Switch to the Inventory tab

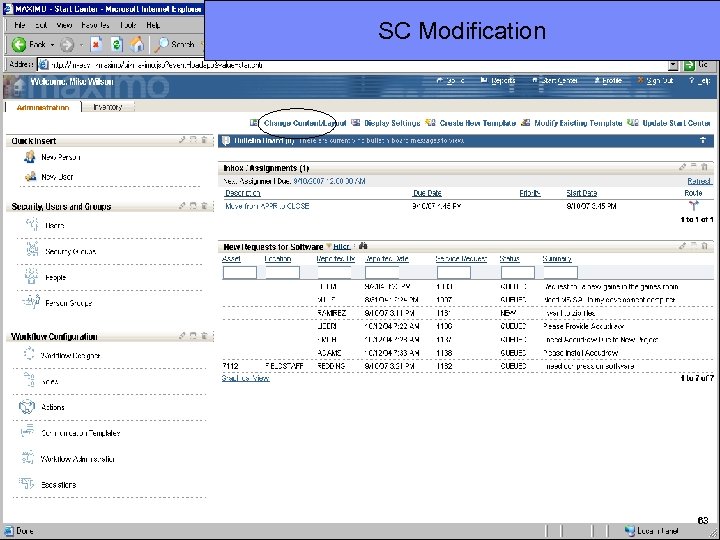pyautogui.click(x=108, y=107)
